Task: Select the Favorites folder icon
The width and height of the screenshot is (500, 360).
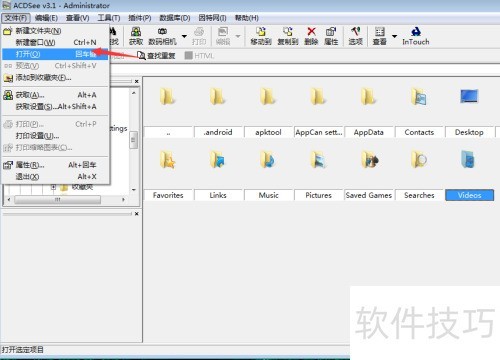Action: point(168,160)
